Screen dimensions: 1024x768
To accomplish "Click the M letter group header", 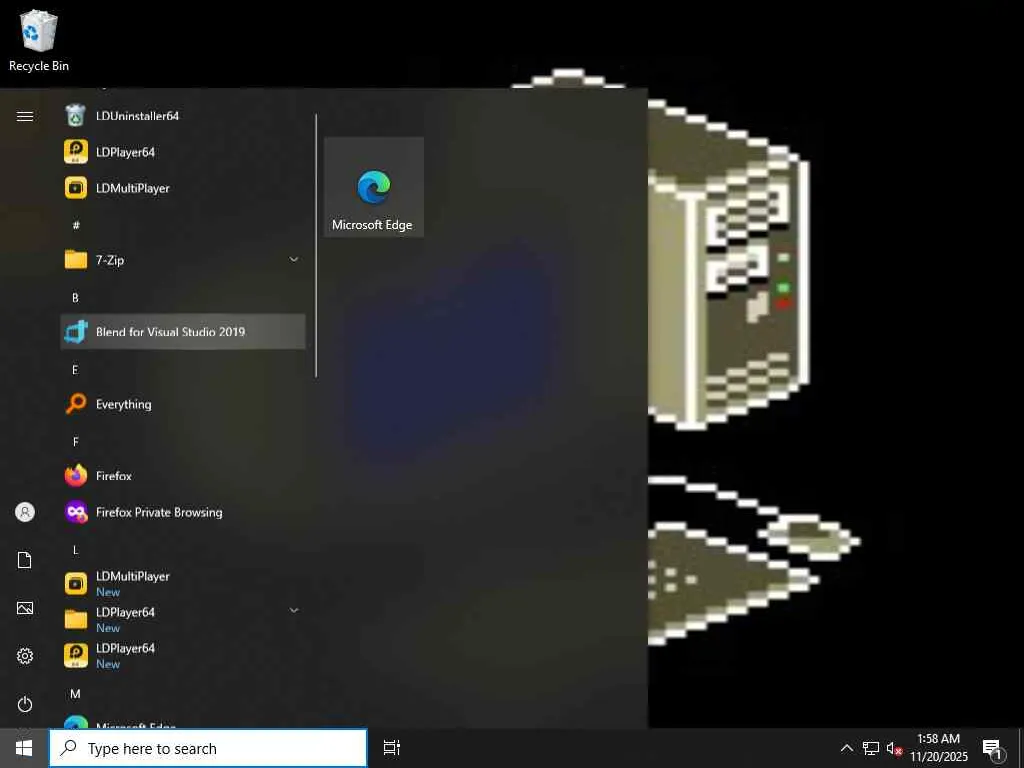I will click(x=75, y=694).
